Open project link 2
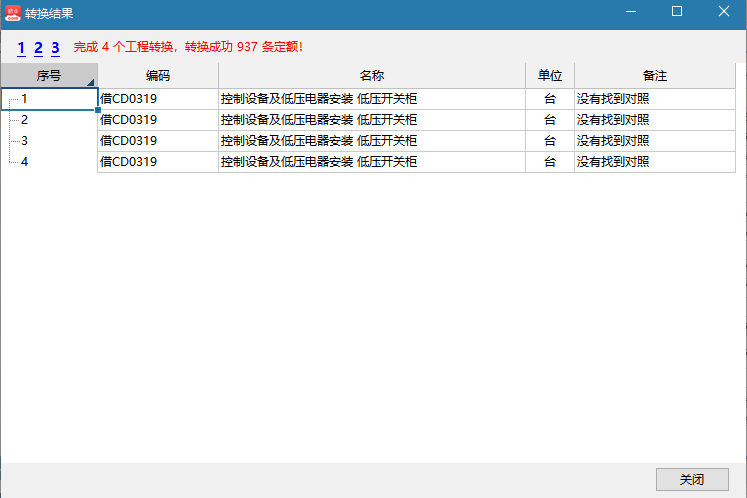Screen dimensions: 747x498 tap(38, 47)
